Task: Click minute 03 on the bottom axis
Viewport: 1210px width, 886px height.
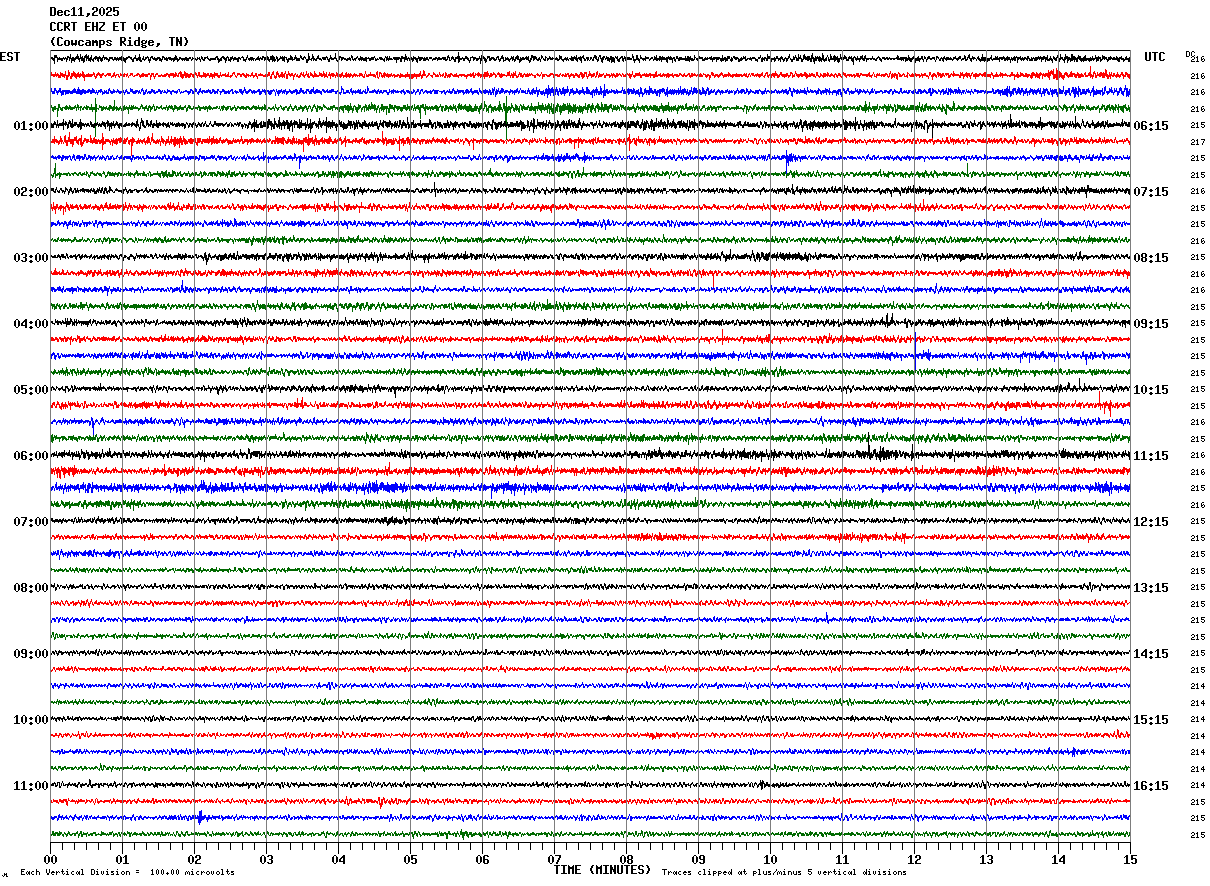Action: click(x=266, y=859)
